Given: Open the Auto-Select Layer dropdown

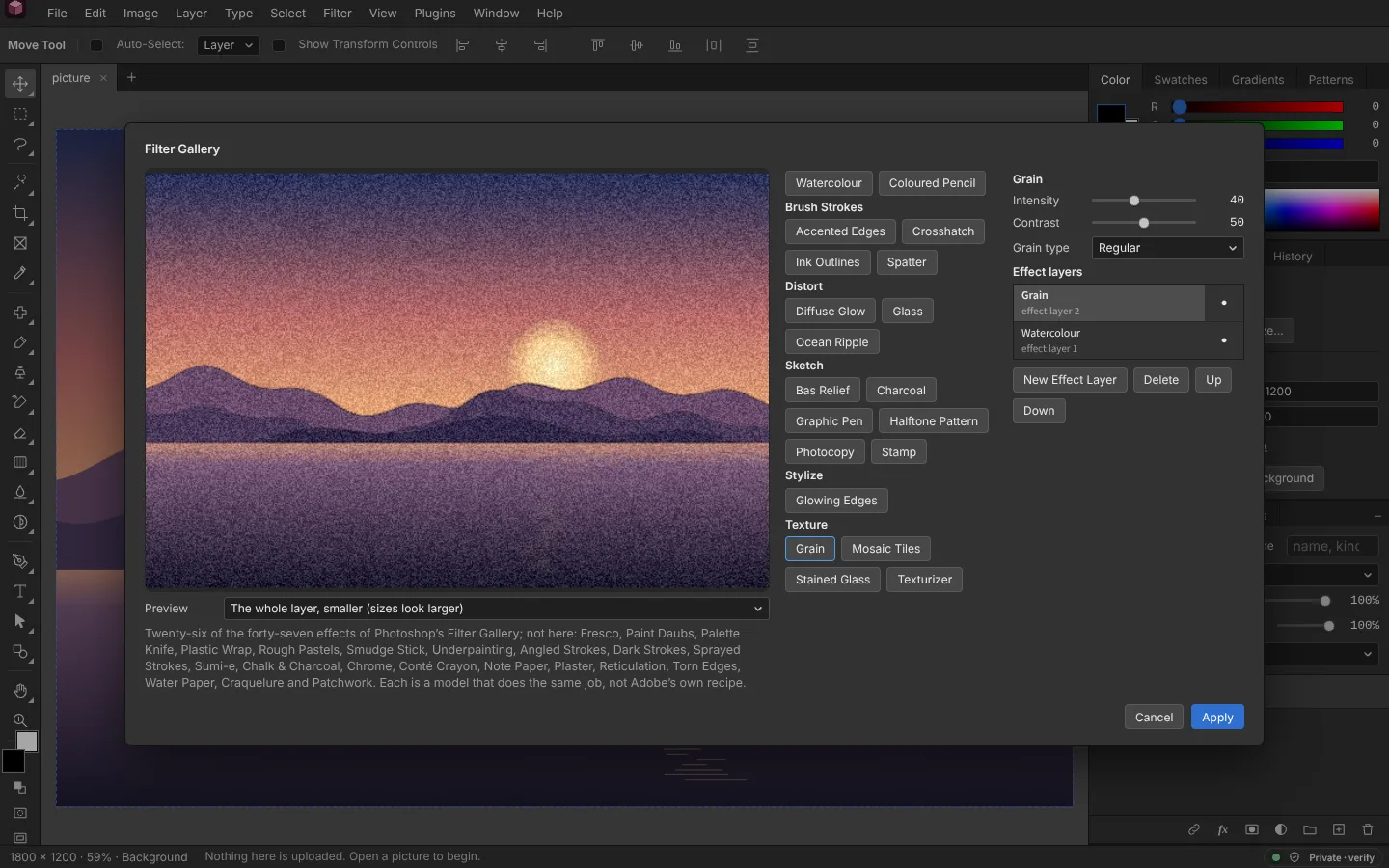Looking at the screenshot, I should point(229,45).
